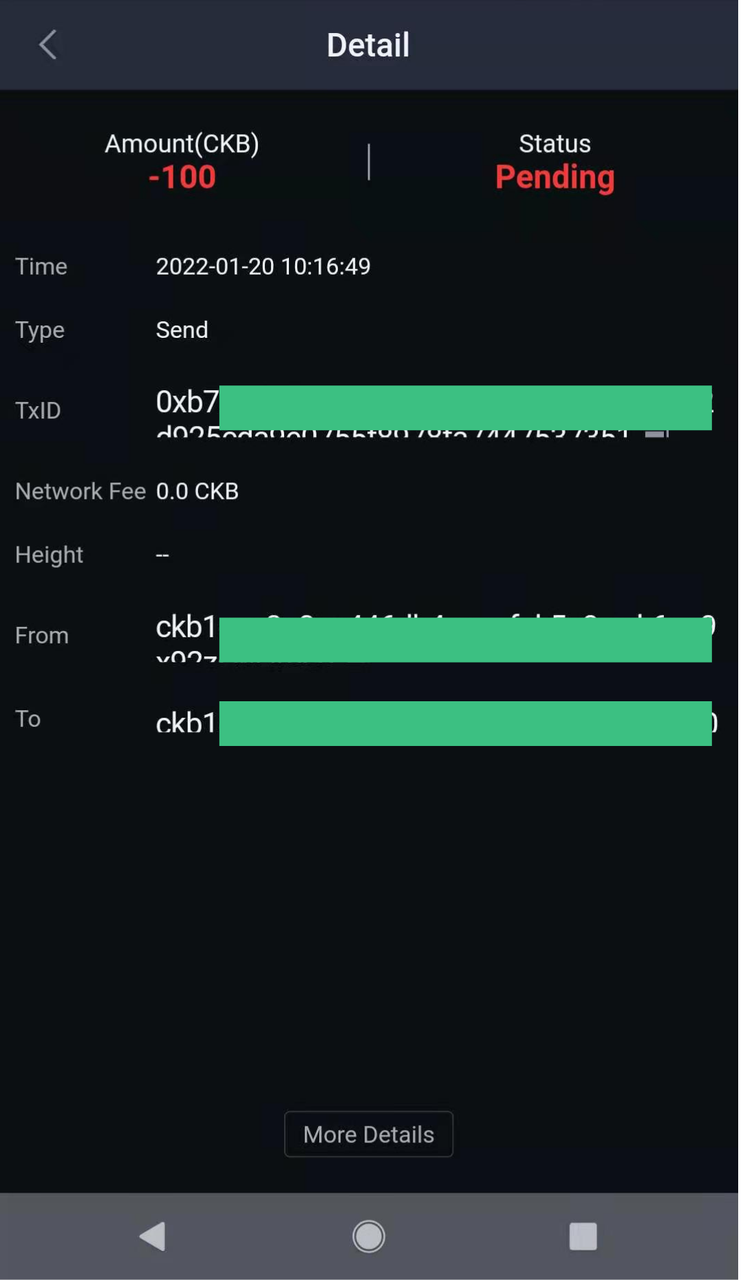Tap the timestamp 2022-01-20 10:16:49
The height and width of the screenshot is (1280, 743).
point(263,267)
